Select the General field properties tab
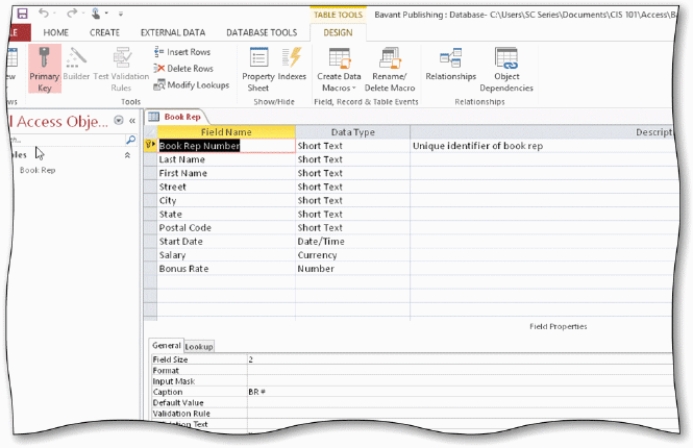The height and width of the screenshot is (448, 693). pyautogui.click(x=166, y=345)
